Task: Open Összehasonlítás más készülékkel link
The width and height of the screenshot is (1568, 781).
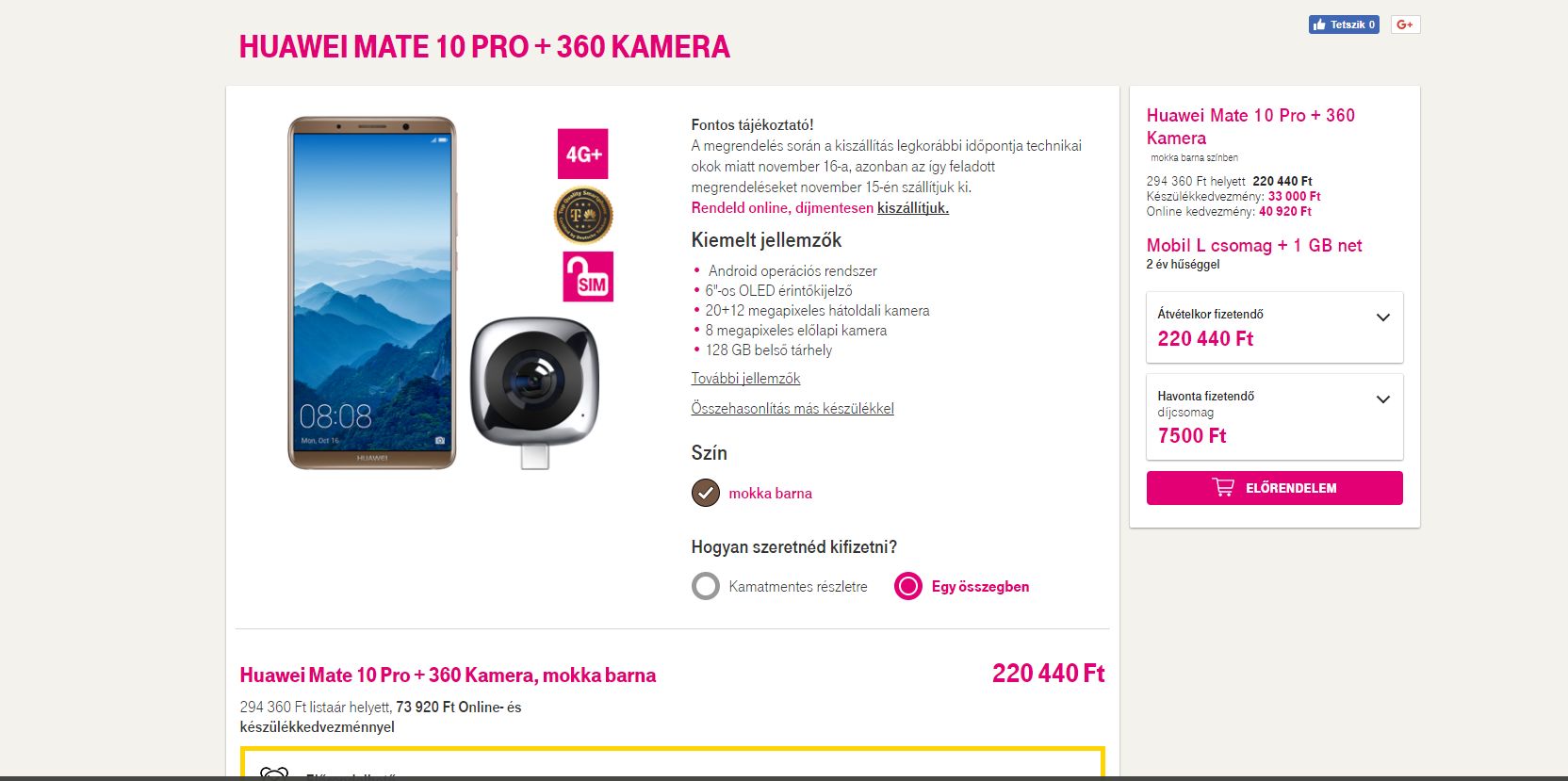Action: (x=792, y=408)
